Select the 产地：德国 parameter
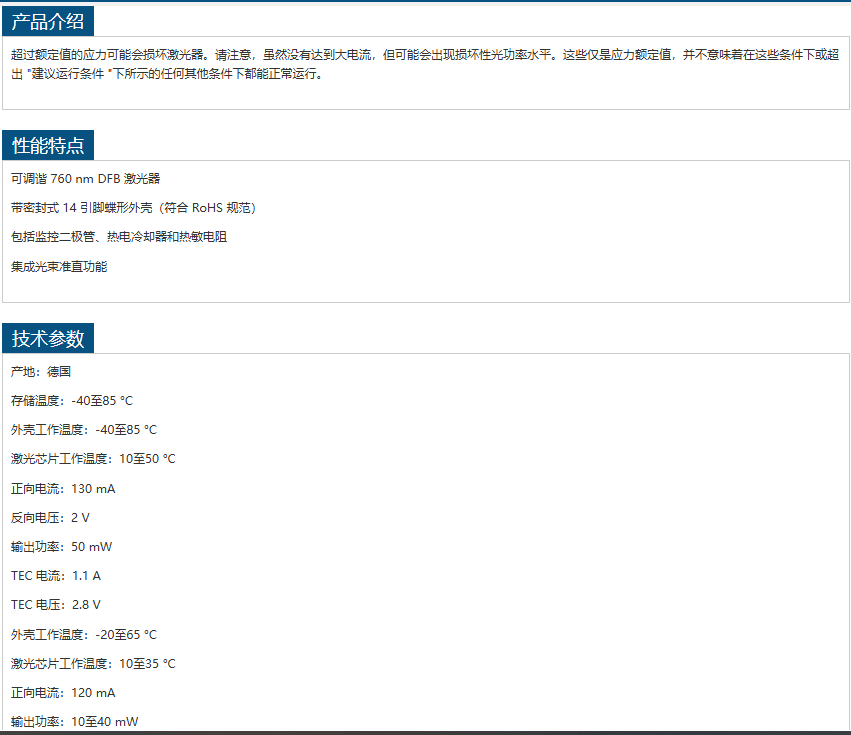This screenshot has width=851, height=735. tap(41, 371)
